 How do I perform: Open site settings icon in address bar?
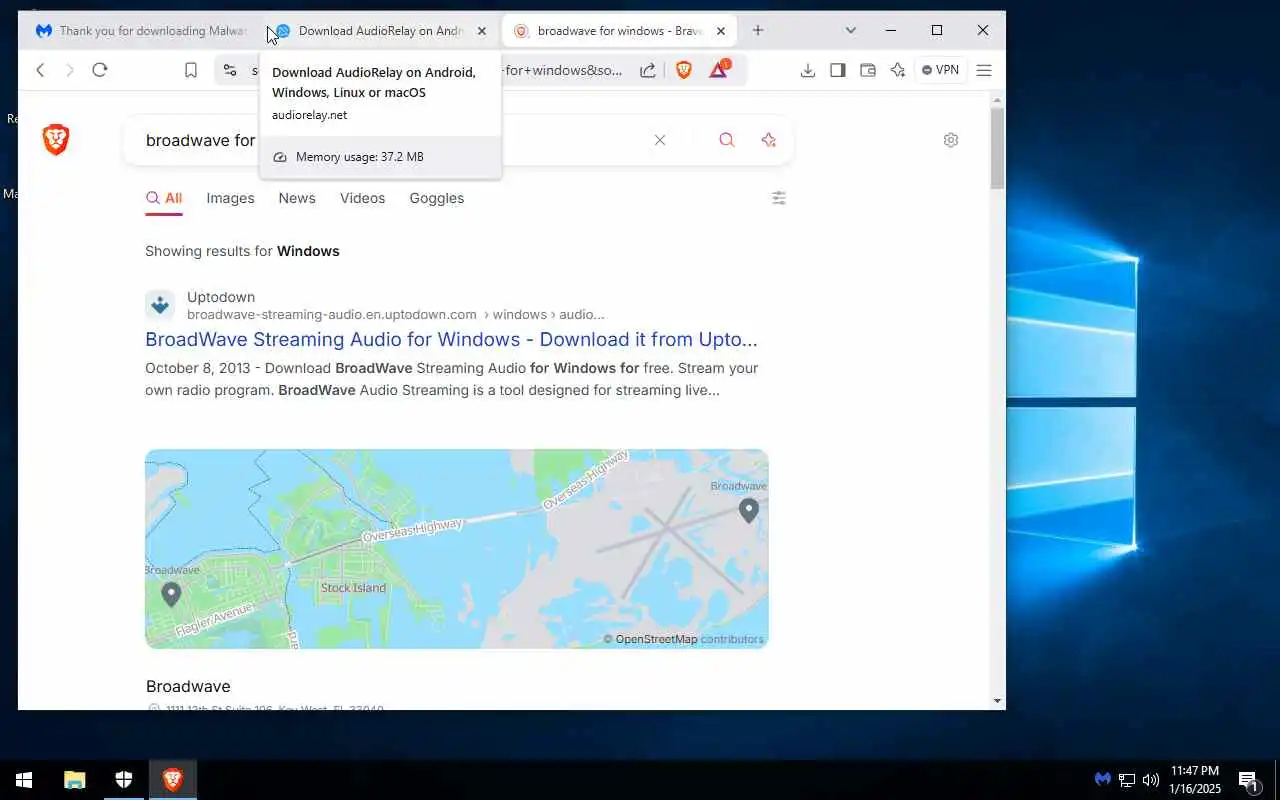click(x=230, y=70)
